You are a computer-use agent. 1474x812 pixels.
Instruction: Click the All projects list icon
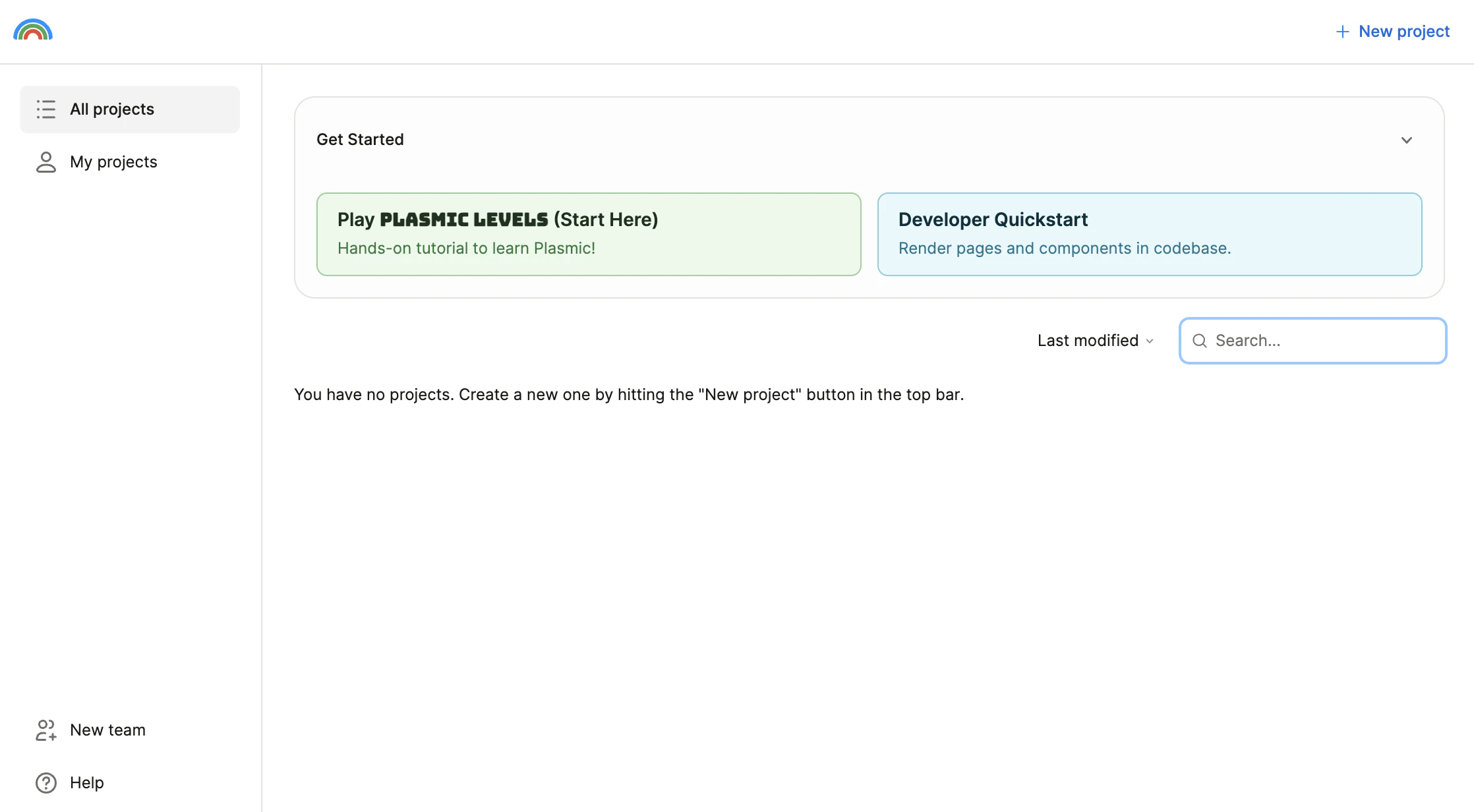[46, 109]
